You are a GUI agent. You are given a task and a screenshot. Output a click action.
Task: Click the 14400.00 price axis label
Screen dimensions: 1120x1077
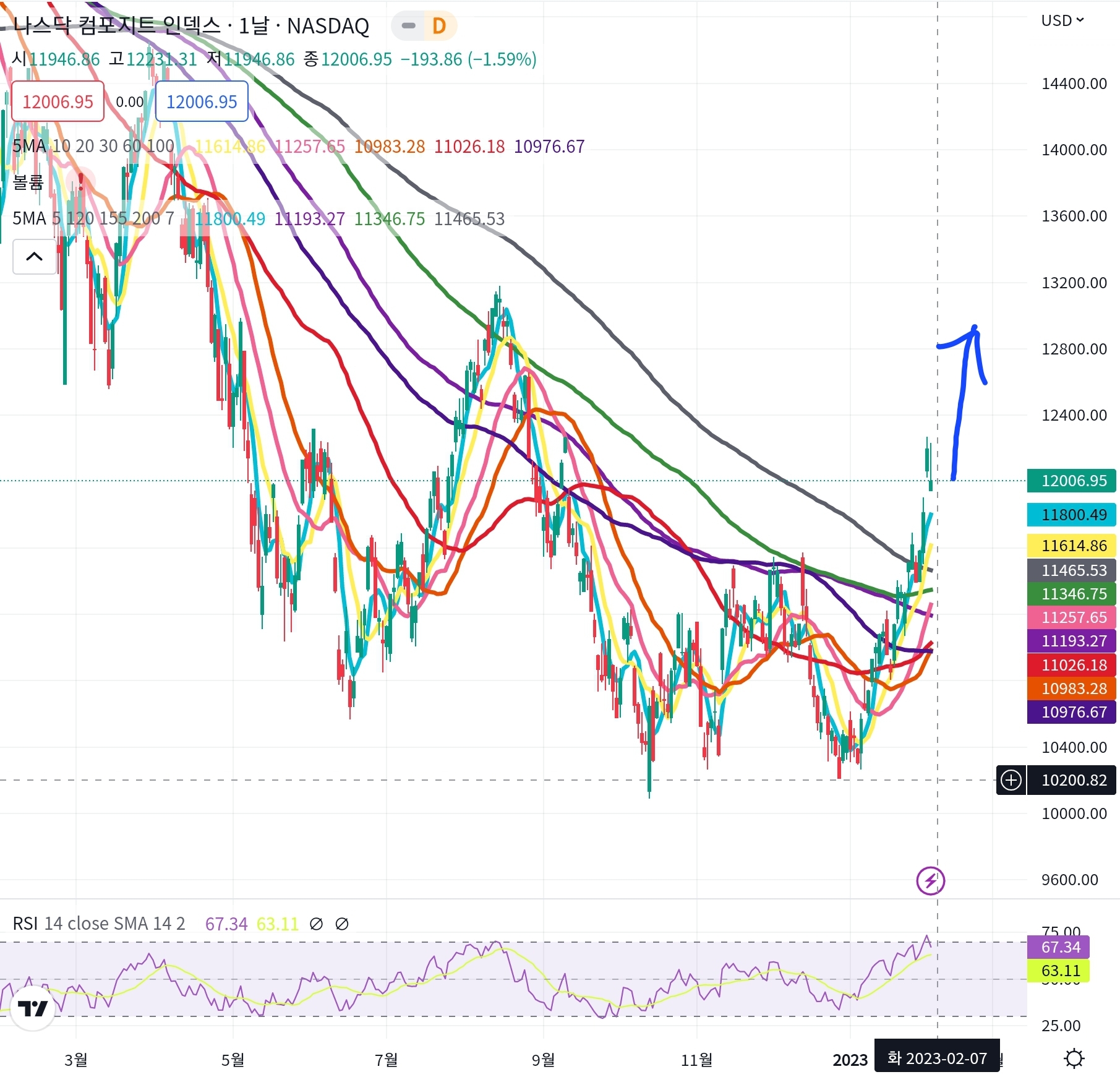1074,84
